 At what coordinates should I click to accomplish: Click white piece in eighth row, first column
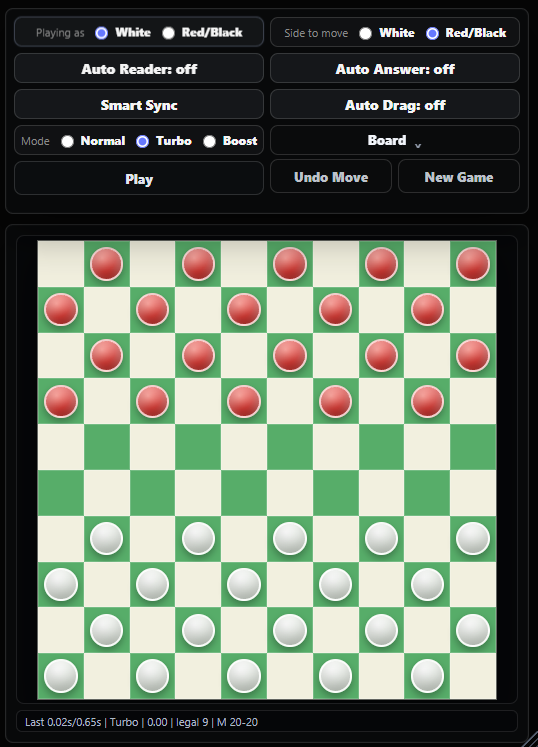61,585
